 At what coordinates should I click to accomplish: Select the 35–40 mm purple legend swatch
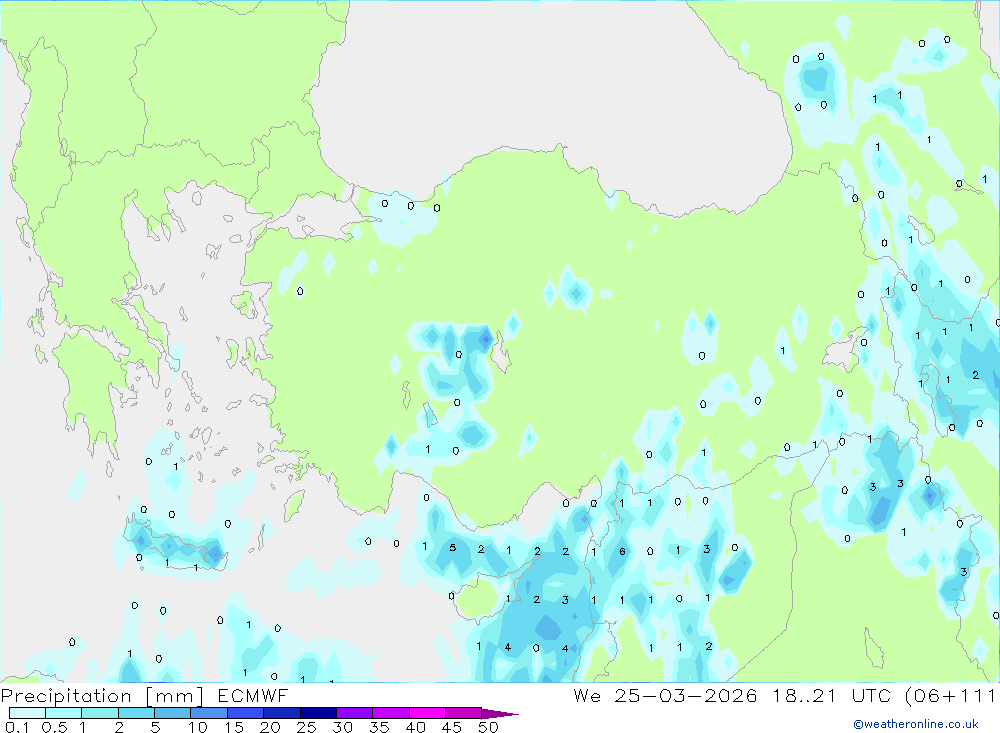pyautogui.click(x=391, y=713)
